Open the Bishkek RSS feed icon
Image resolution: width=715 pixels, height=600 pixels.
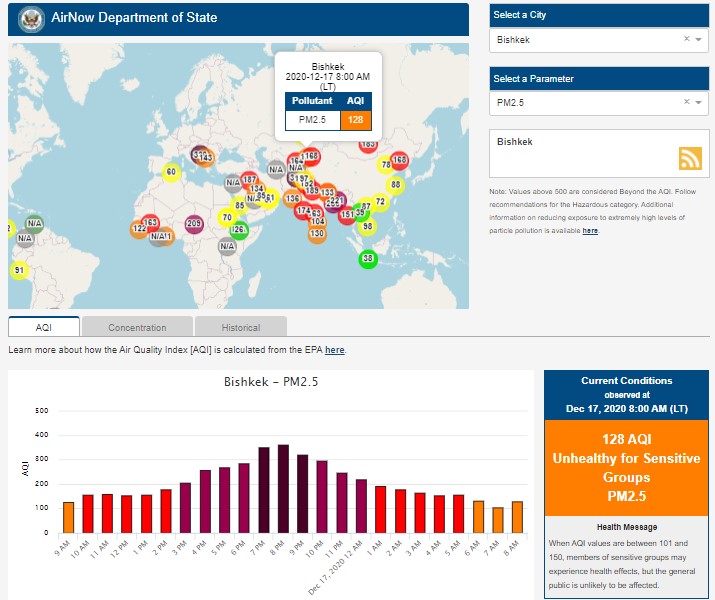690,158
